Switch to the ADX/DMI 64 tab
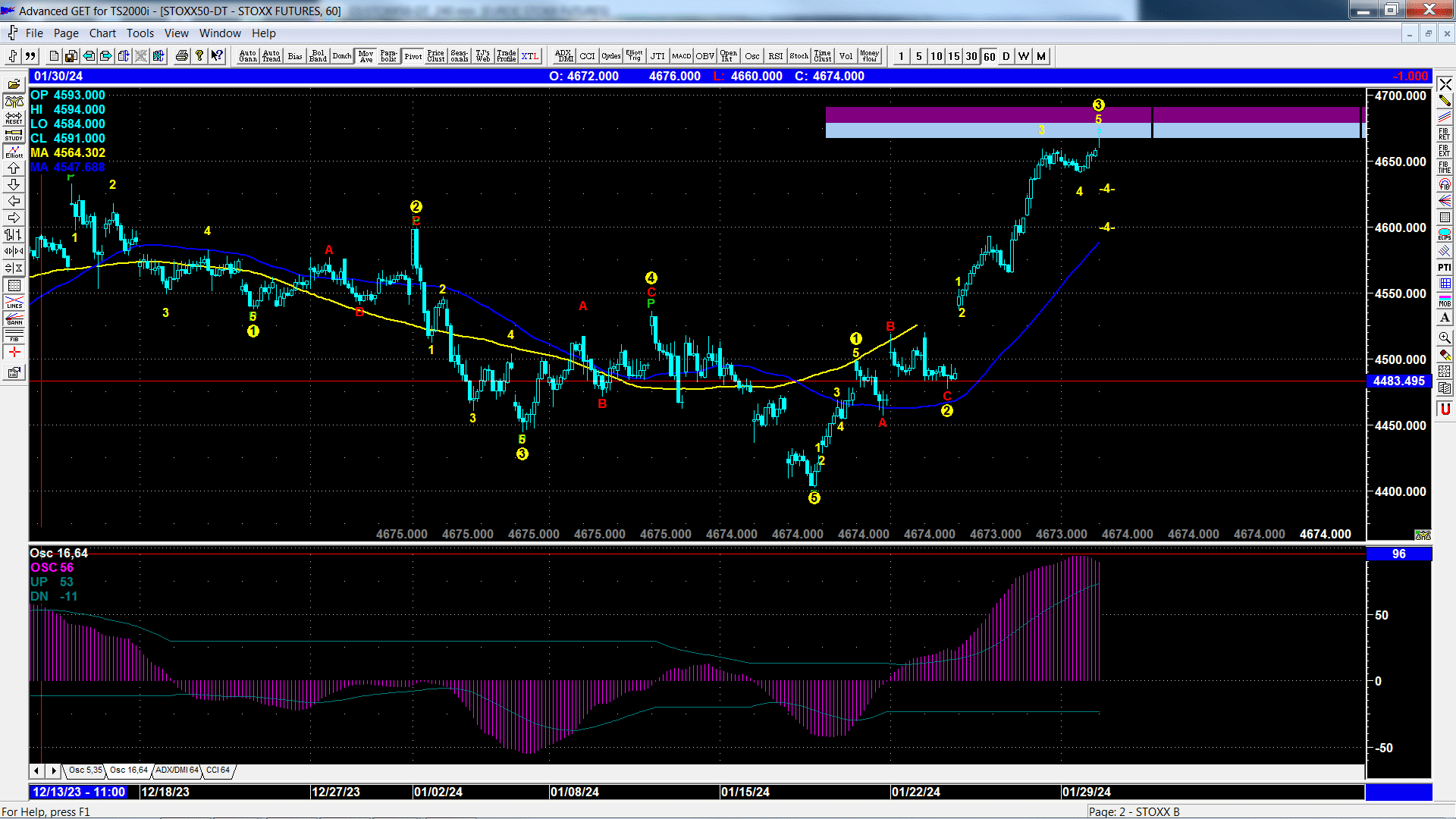The width and height of the screenshot is (1456, 819). tap(177, 770)
